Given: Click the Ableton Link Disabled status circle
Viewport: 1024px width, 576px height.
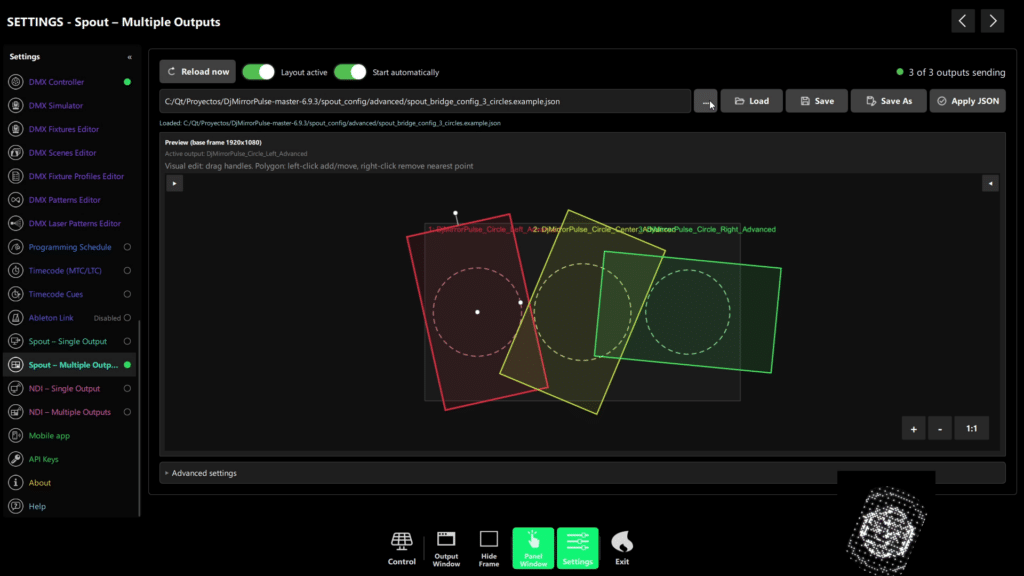Looking at the screenshot, I should pyautogui.click(x=127, y=317).
